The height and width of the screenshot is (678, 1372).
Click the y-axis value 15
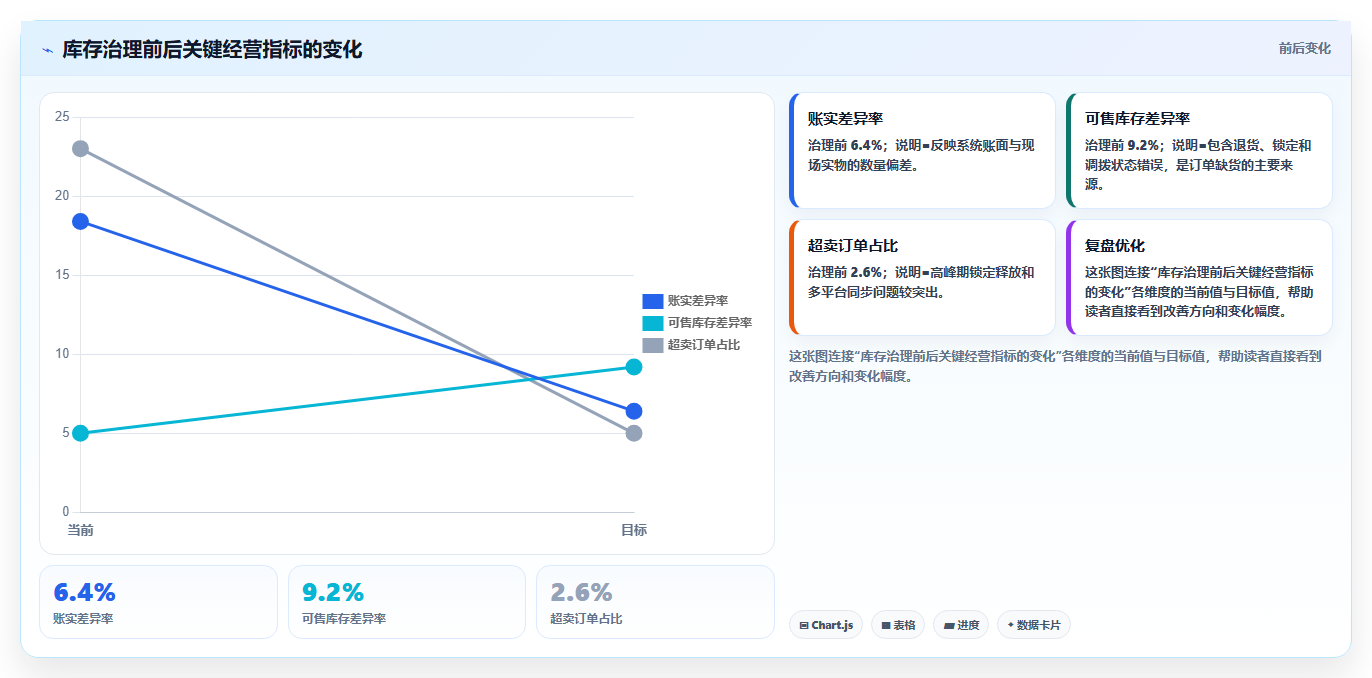[62, 275]
